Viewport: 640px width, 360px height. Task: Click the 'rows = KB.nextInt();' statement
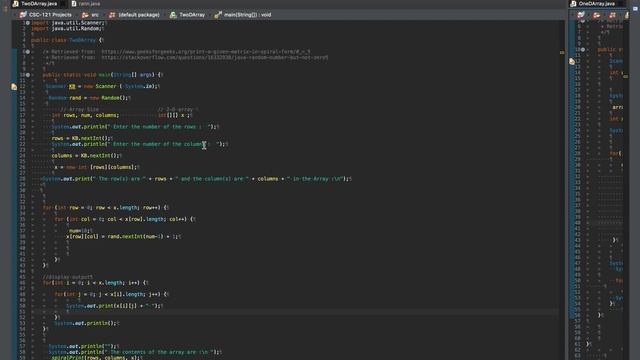pyautogui.click(x=82, y=138)
